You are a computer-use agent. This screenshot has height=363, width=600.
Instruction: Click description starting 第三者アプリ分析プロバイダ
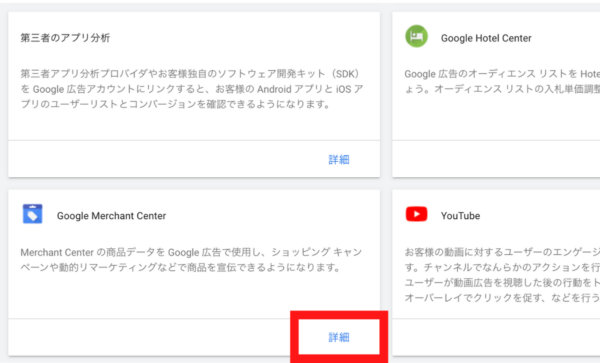(x=192, y=89)
